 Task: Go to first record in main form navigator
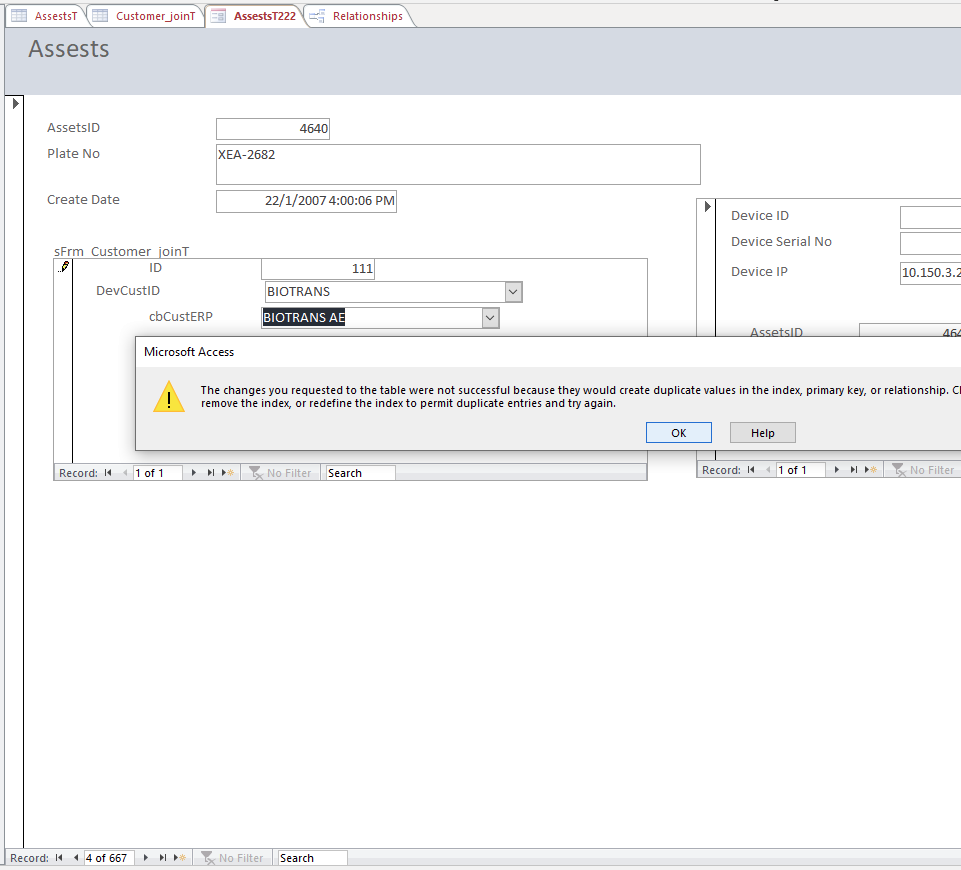point(59,858)
